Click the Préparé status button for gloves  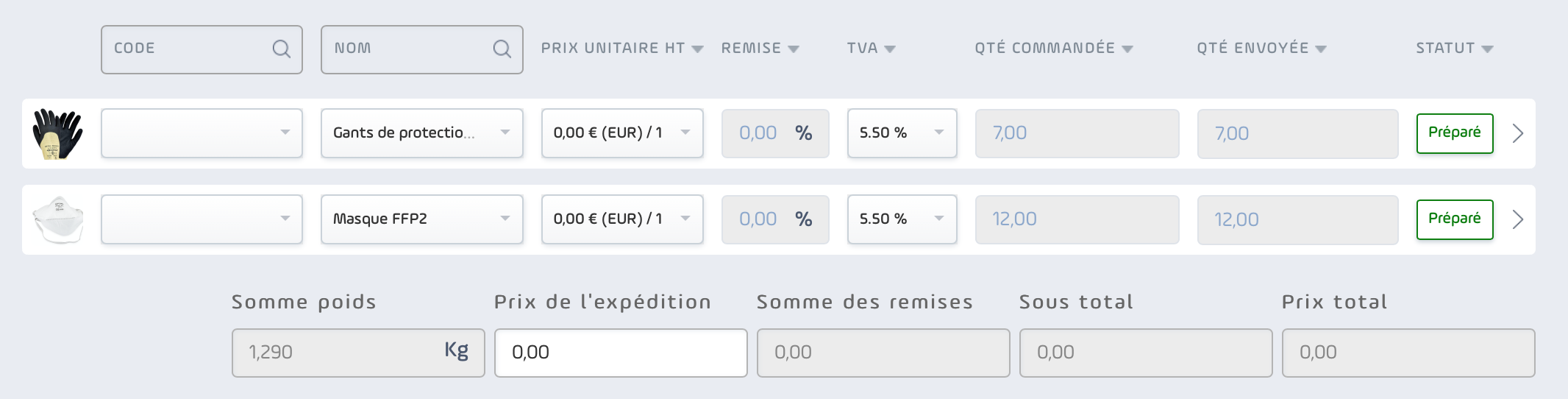tap(1455, 133)
